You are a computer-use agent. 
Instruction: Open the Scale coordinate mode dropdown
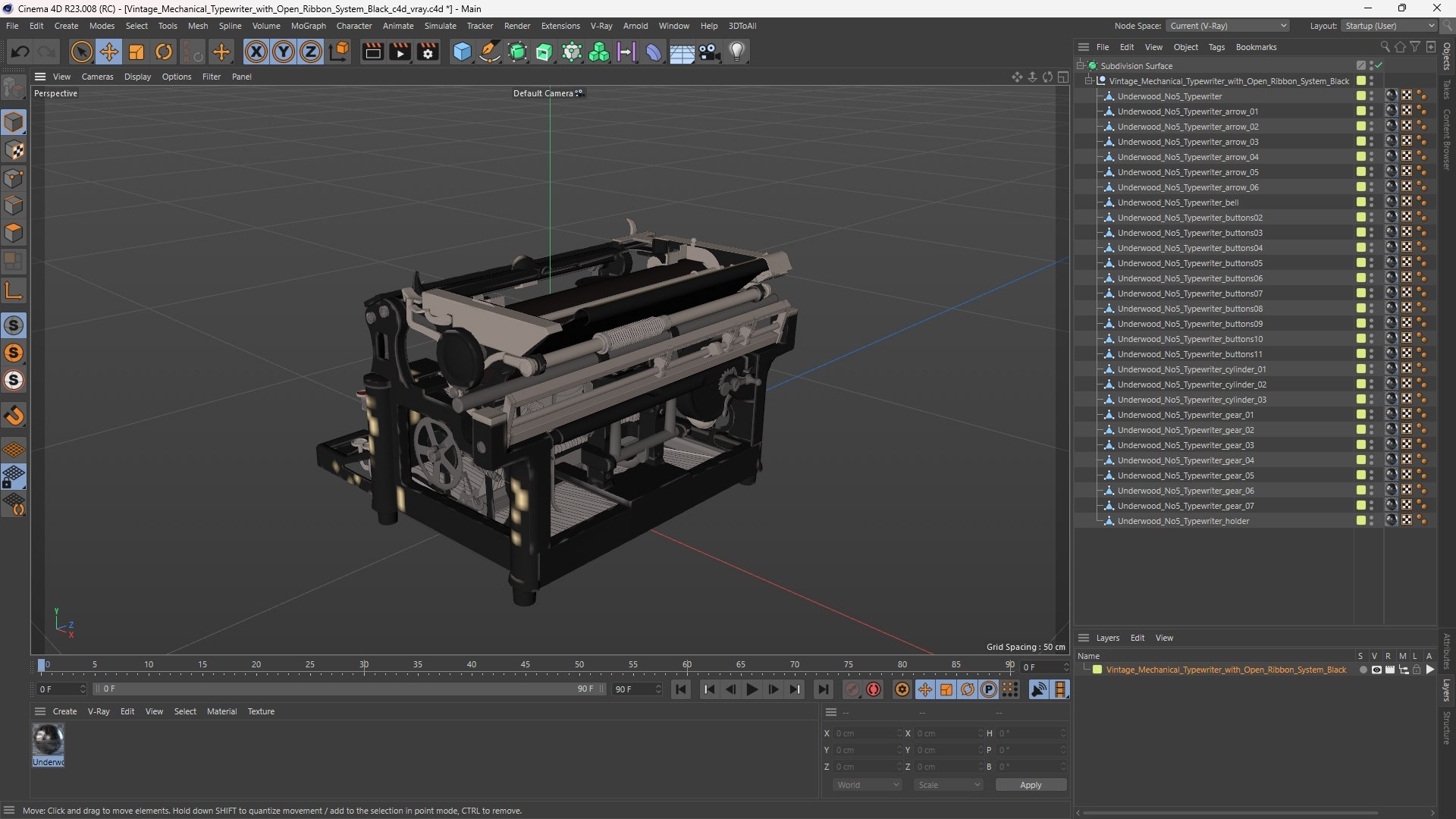click(x=948, y=785)
